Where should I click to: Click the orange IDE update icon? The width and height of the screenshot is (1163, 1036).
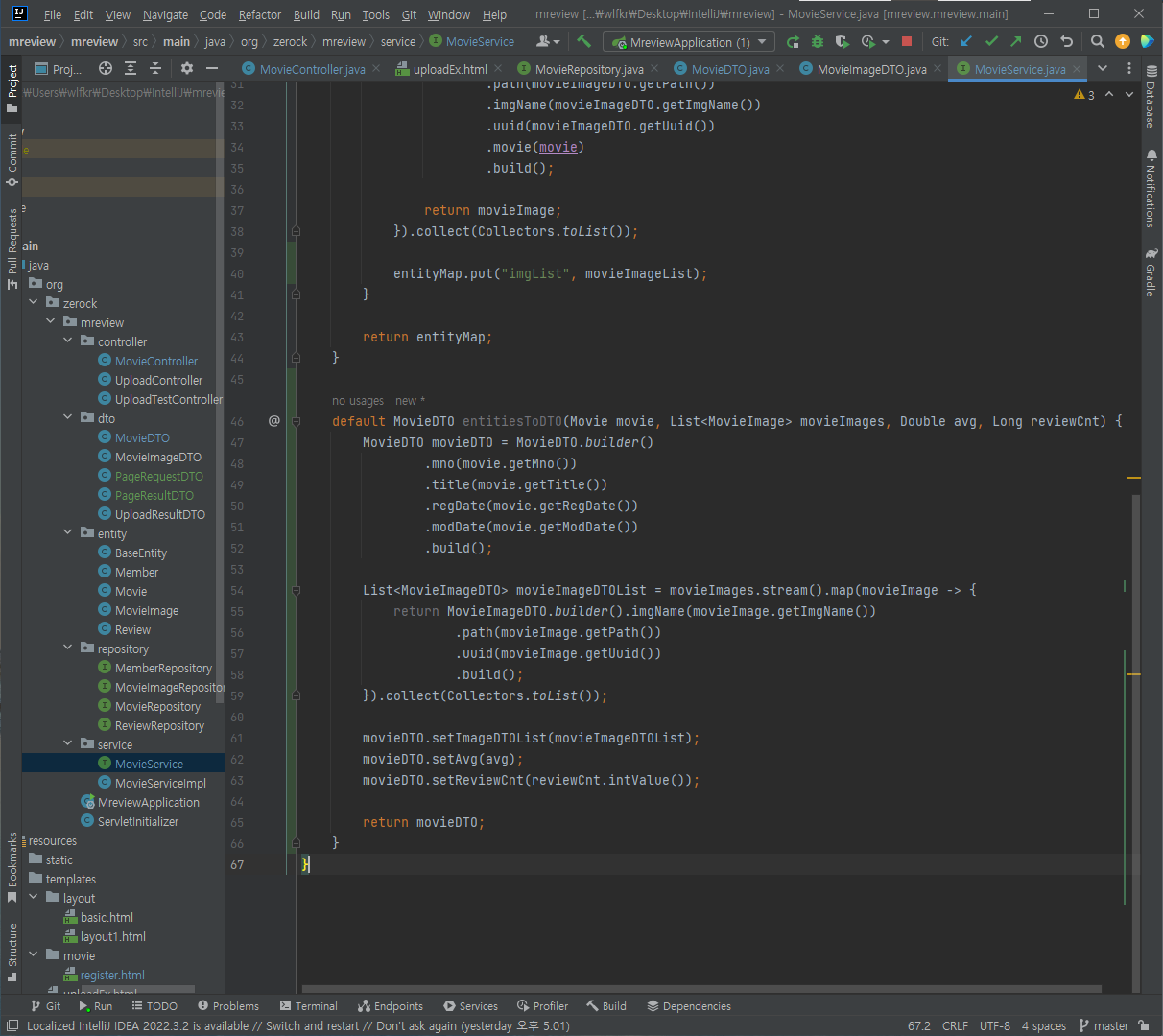[1123, 41]
